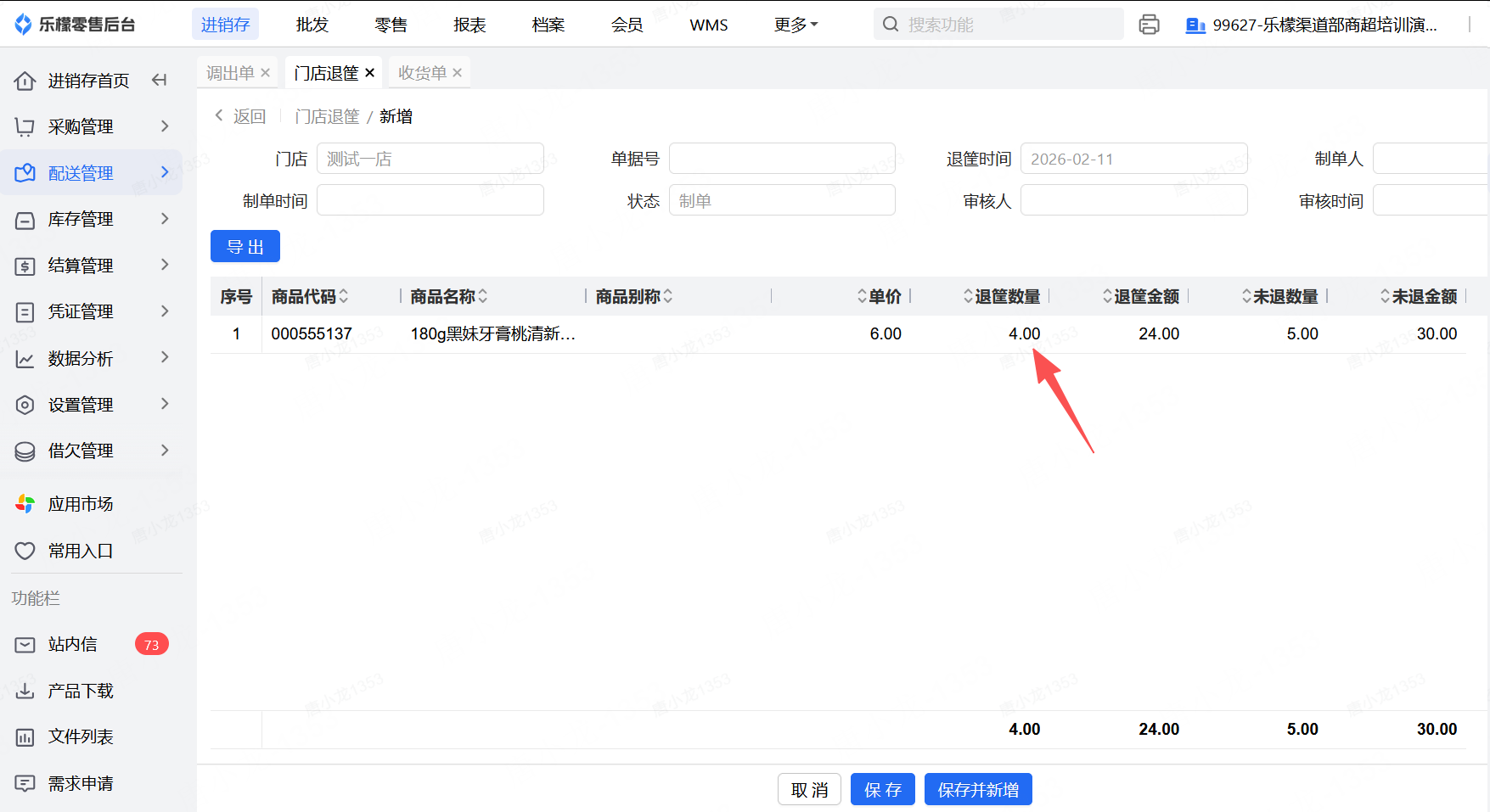This screenshot has height=812, width=1490.
Task: Click the 库存管理 box icon
Action: tap(25, 220)
